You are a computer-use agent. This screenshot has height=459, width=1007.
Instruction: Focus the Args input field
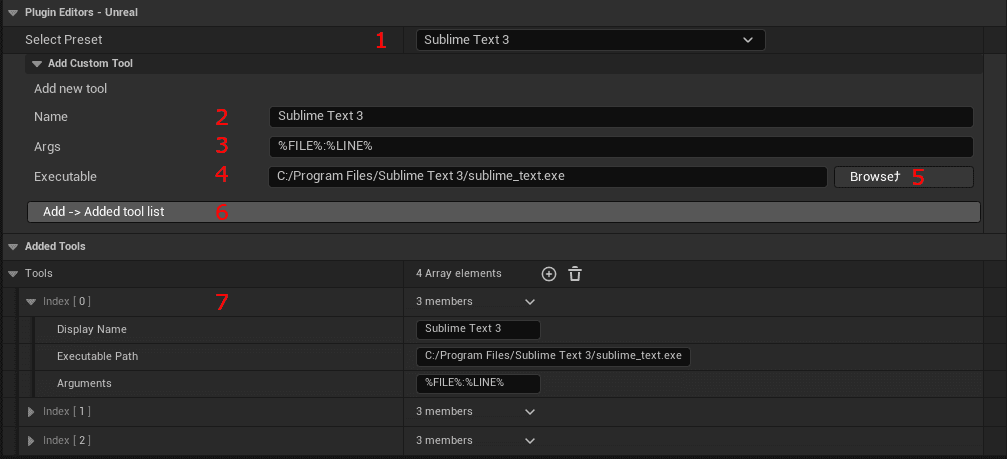621,146
